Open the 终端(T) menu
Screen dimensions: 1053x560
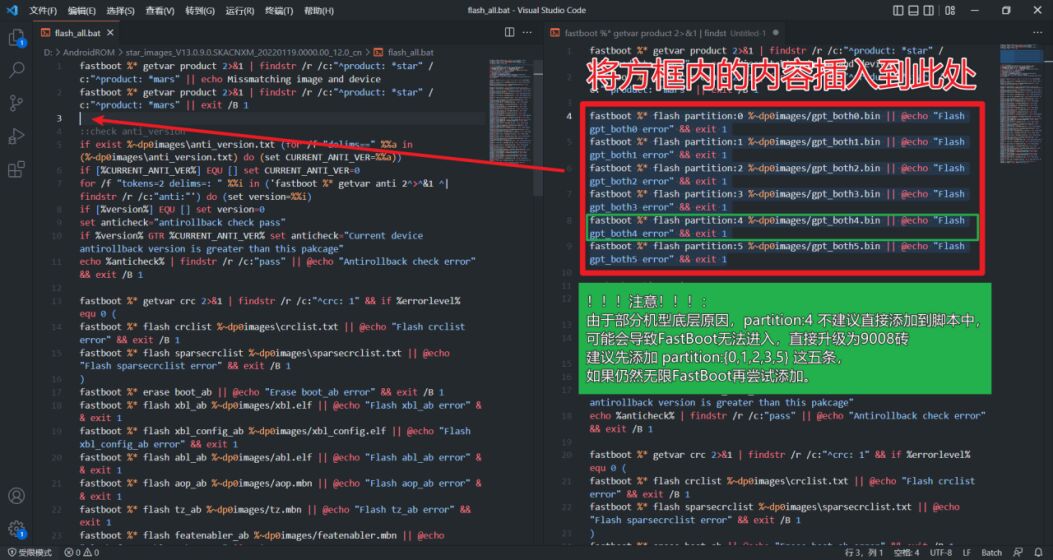click(279, 10)
